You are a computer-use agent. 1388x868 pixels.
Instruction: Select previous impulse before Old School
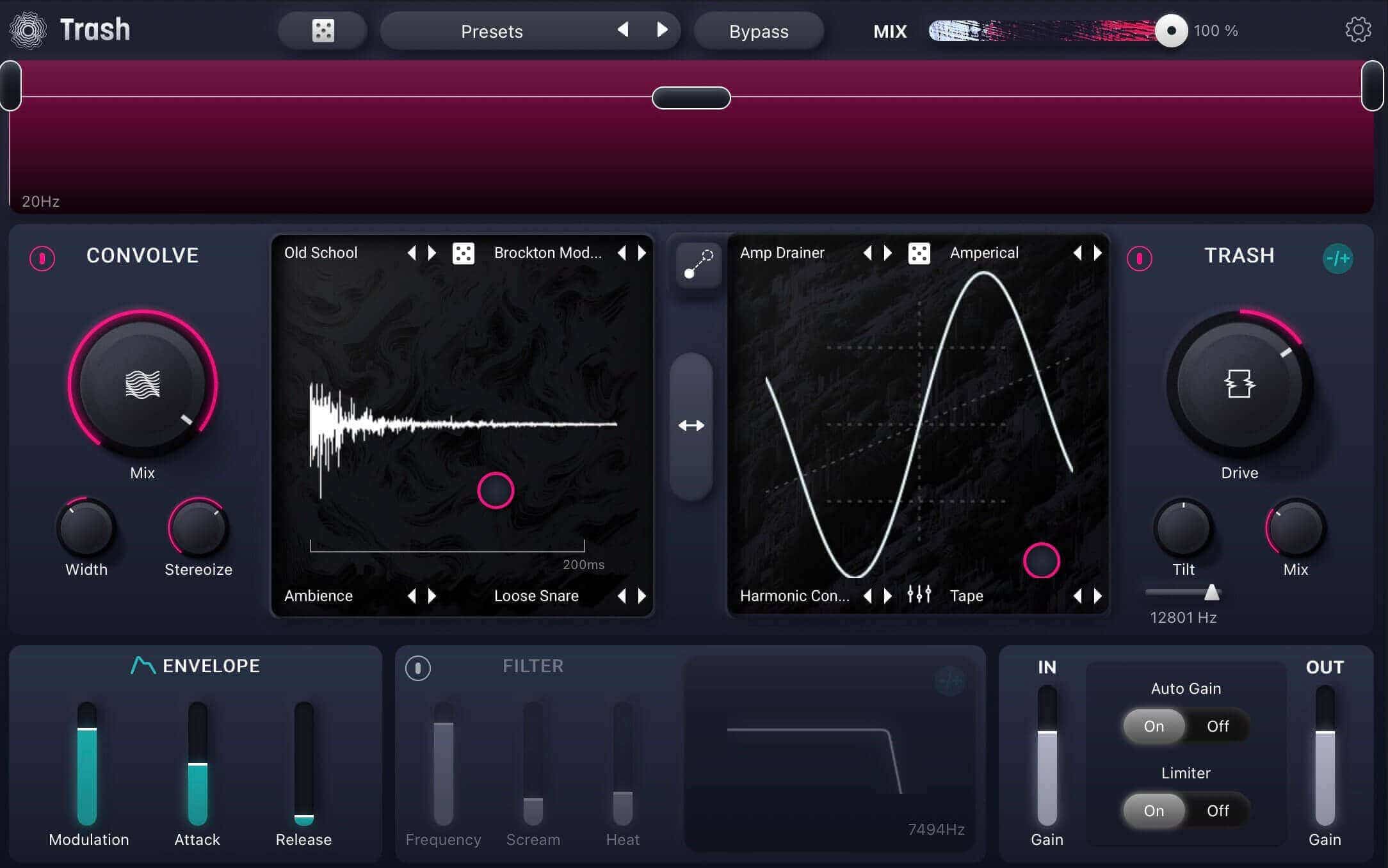pos(412,253)
